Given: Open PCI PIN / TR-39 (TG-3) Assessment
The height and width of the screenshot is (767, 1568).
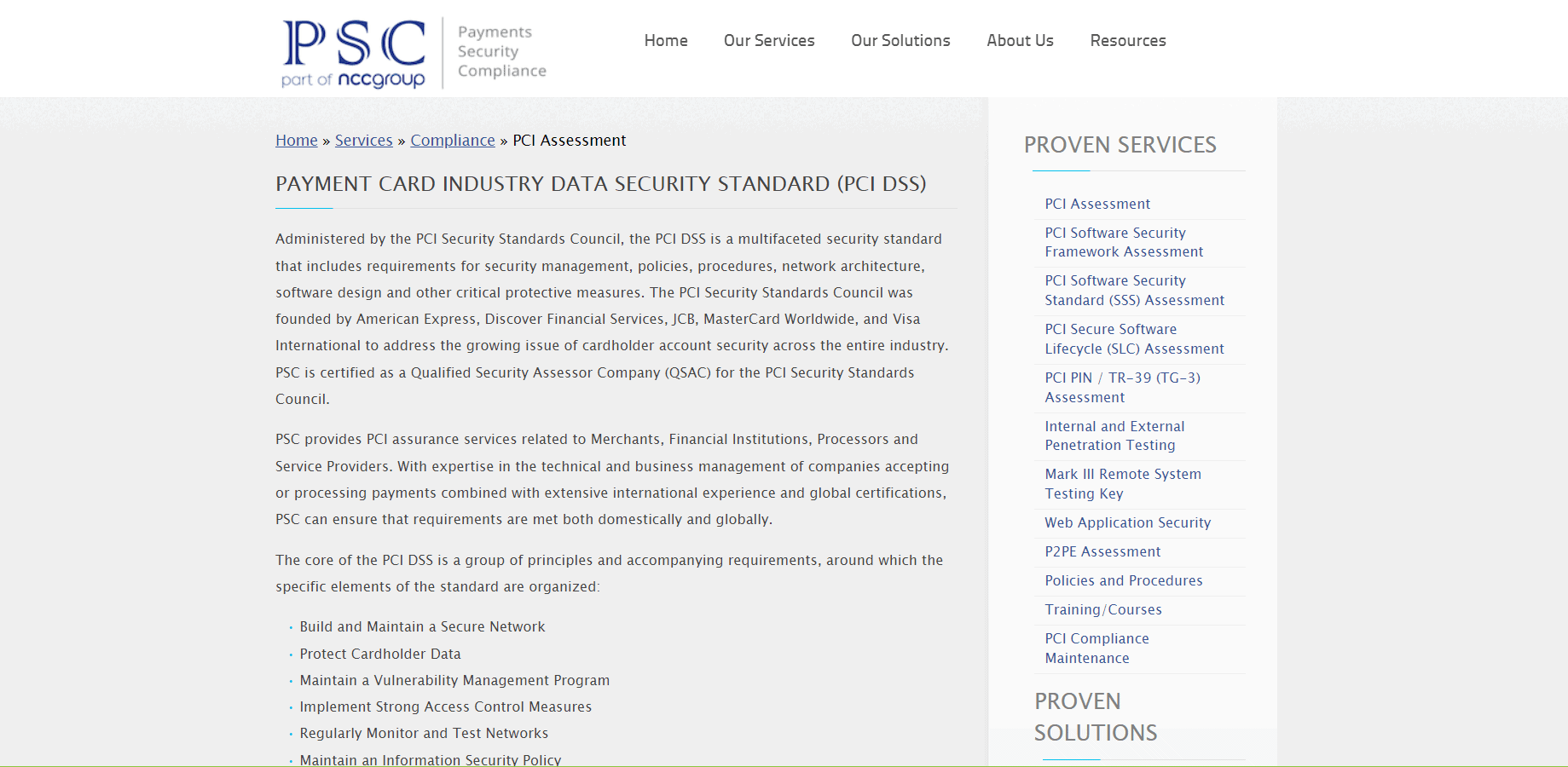Looking at the screenshot, I should pos(1122,387).
